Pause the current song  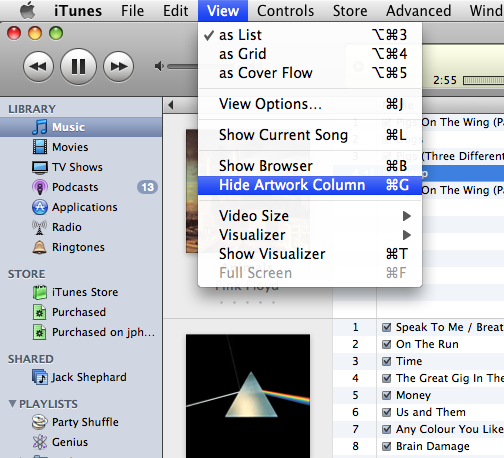(78, 66)
